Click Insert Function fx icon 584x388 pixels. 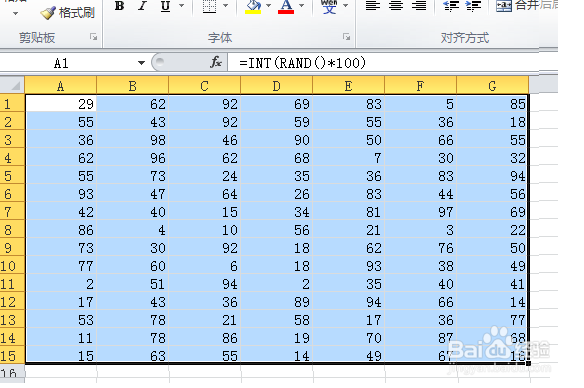tap(216, 62)
